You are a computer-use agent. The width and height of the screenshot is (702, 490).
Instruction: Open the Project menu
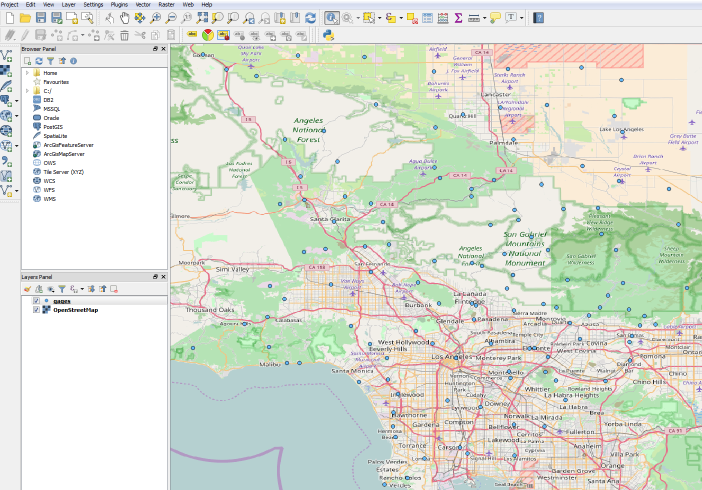(x=9, y=4)
